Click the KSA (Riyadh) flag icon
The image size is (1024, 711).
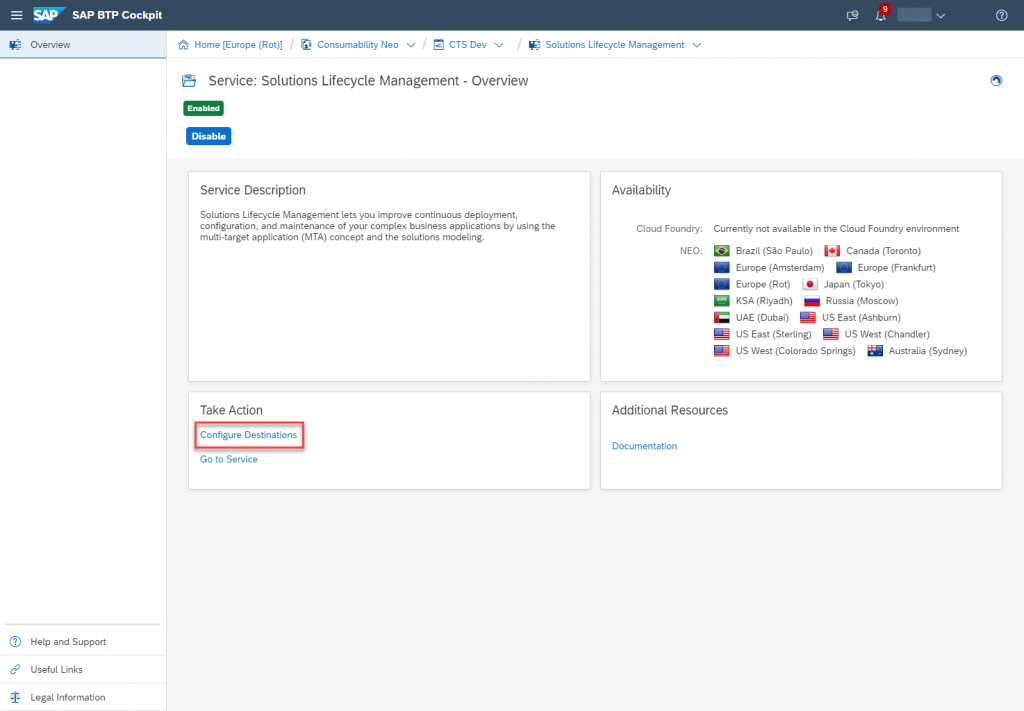[722, 301]
